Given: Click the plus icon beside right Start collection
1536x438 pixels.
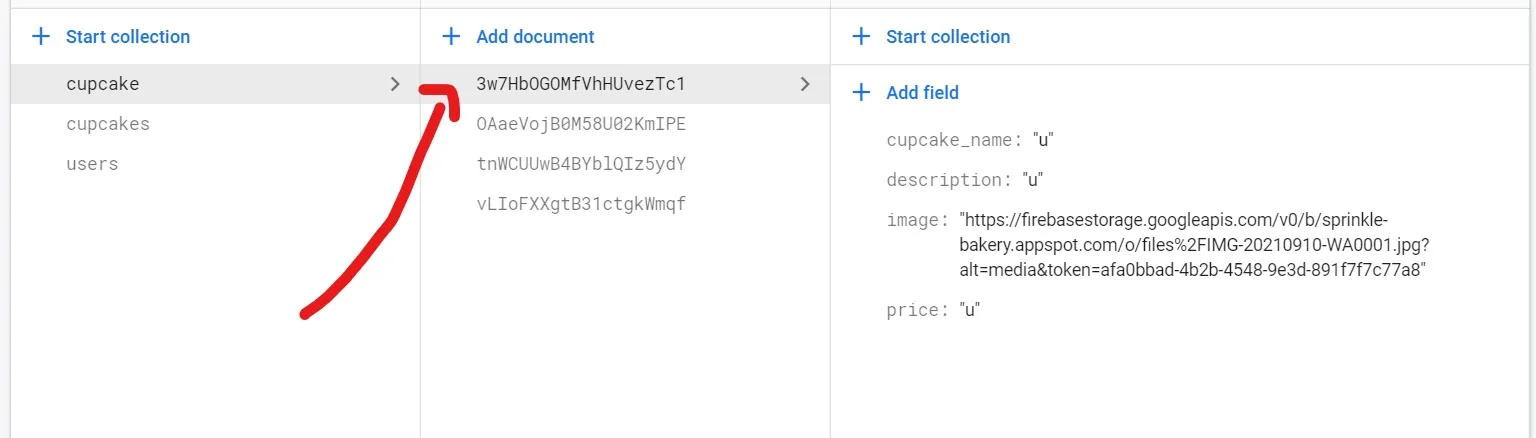Looking at the screenshot, I should (861, 37).
